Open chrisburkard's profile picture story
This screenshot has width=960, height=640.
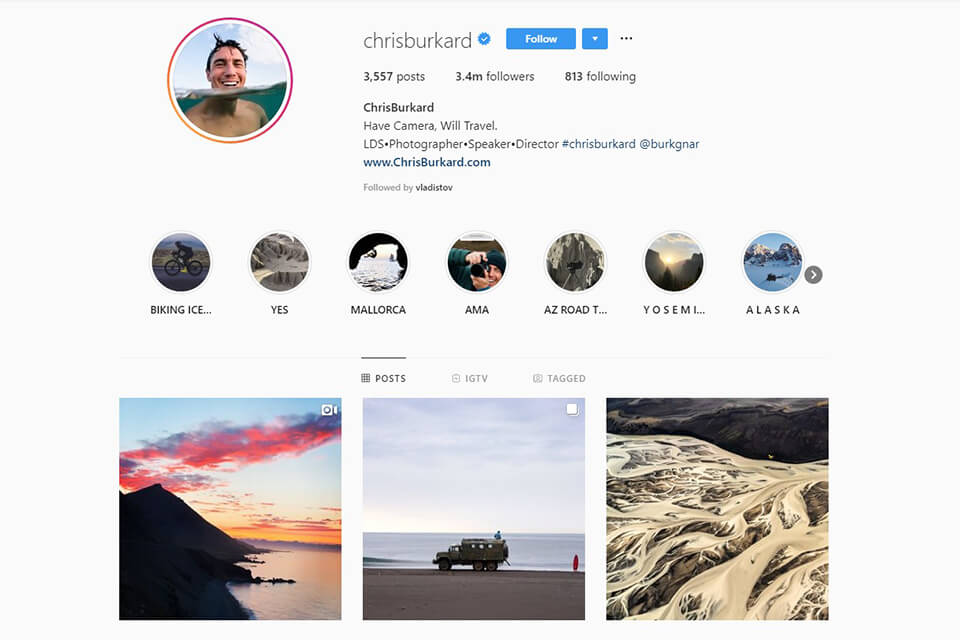(x=230, y=80)
